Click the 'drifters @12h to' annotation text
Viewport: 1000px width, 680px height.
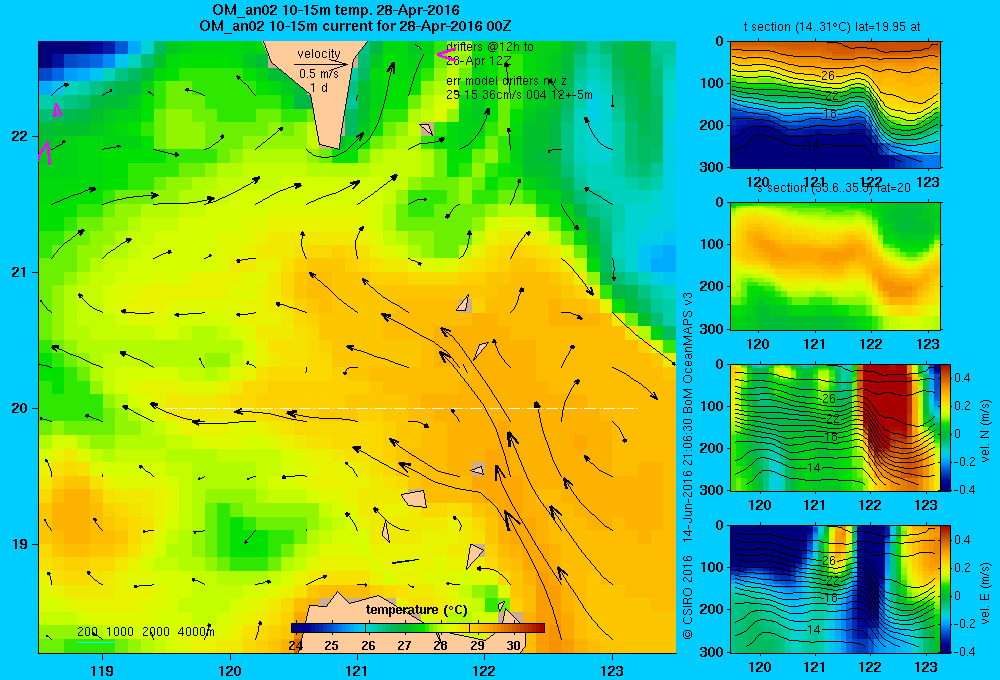pyautogui.click(x=490, y=47)
